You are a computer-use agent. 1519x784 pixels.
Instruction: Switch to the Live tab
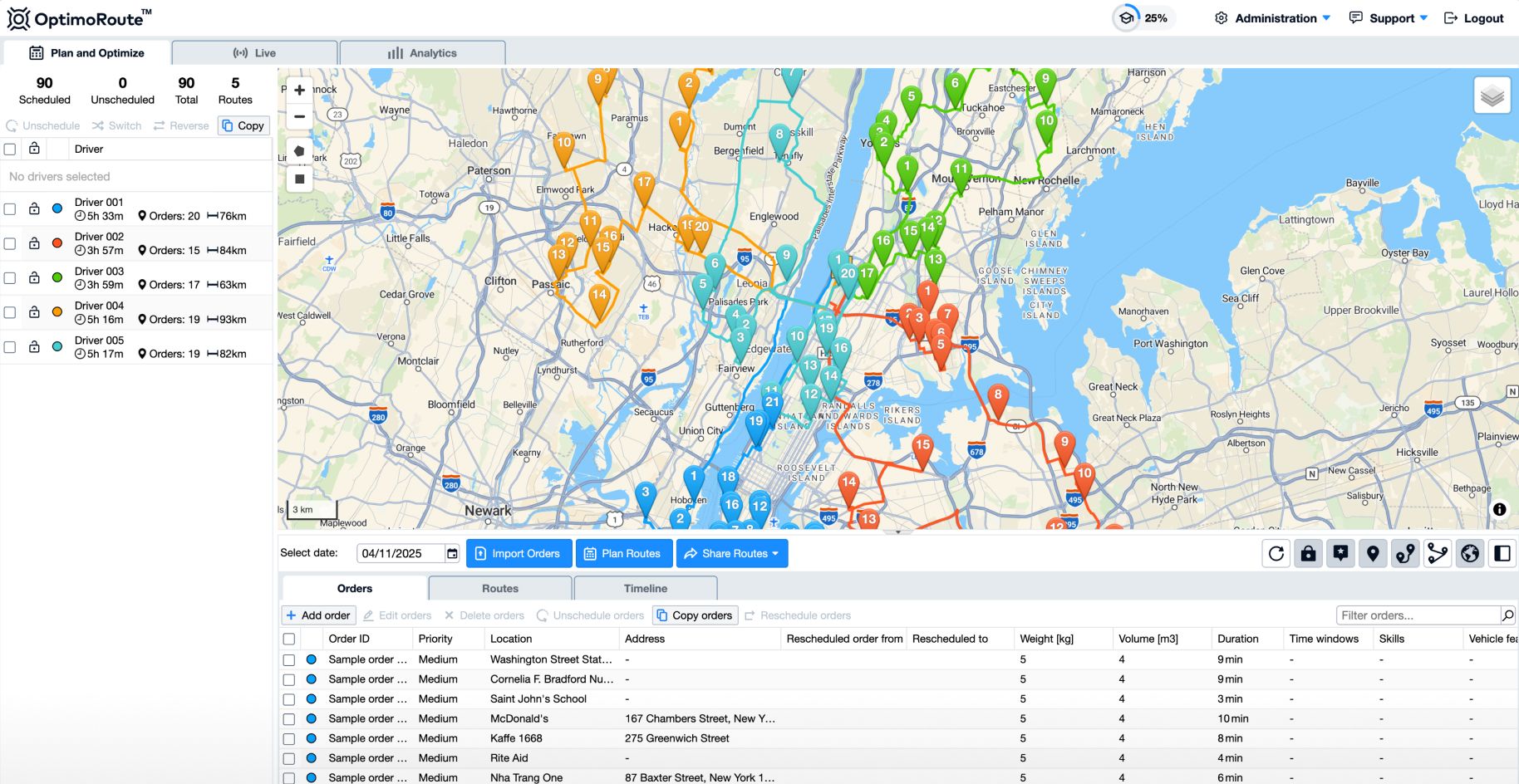[254, 53]
